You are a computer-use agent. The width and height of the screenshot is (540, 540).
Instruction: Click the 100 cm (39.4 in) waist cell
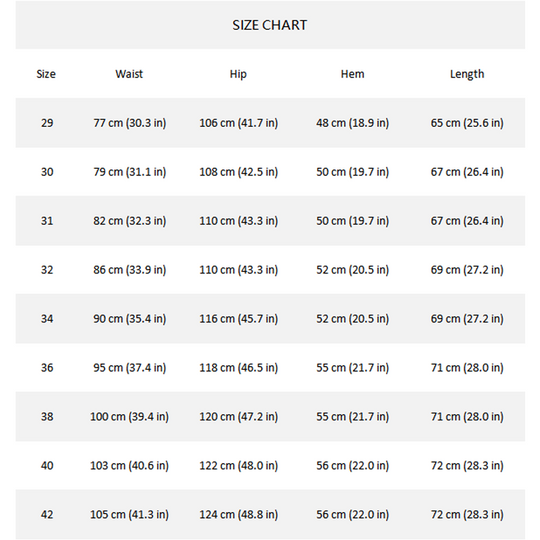(x=129, y=417)
